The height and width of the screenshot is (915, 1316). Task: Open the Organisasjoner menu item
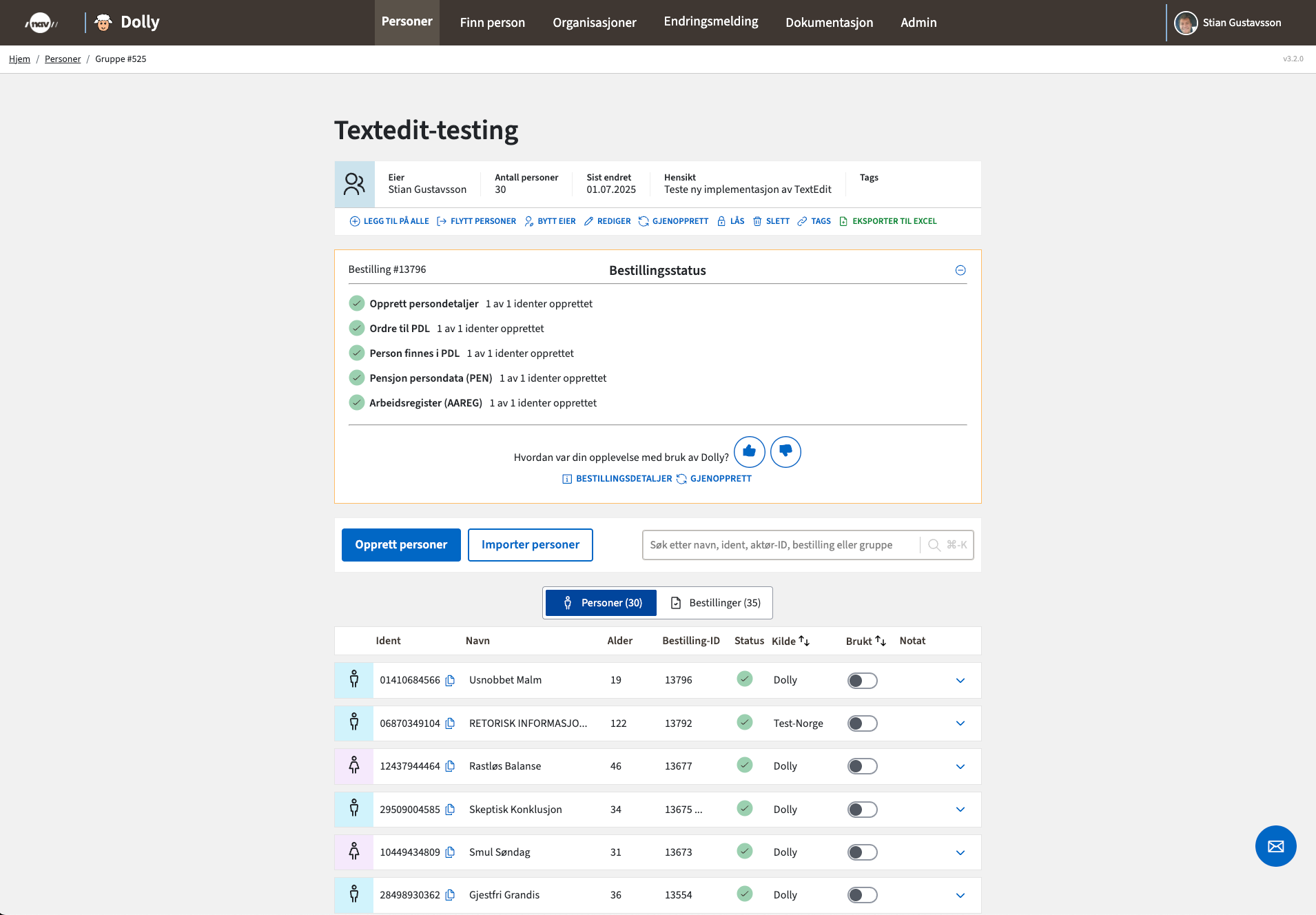coord(594,23)
